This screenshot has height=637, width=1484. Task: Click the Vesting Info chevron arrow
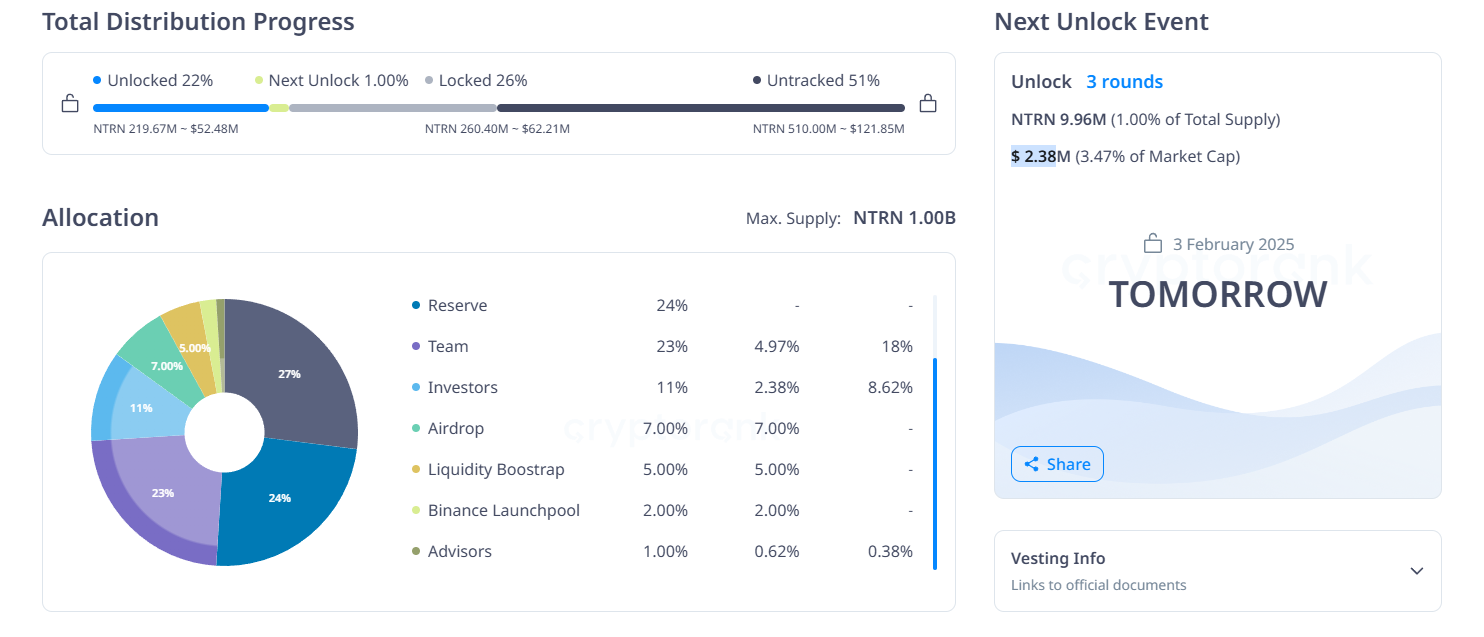(1416, 571)
